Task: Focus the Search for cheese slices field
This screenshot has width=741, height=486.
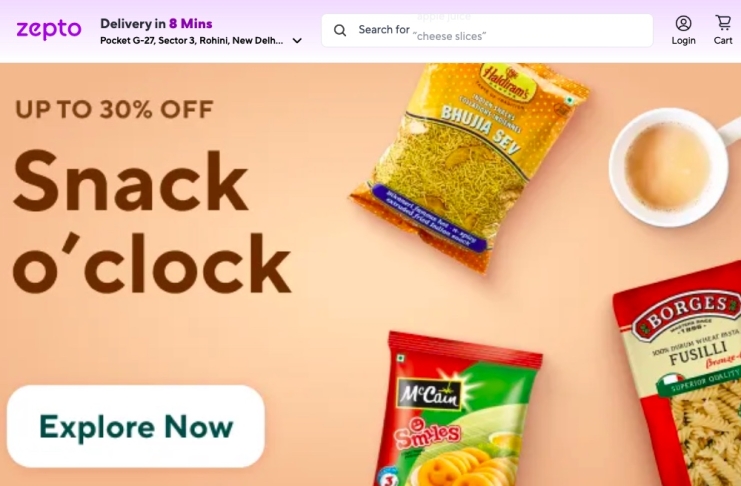Action: point(487,30)
